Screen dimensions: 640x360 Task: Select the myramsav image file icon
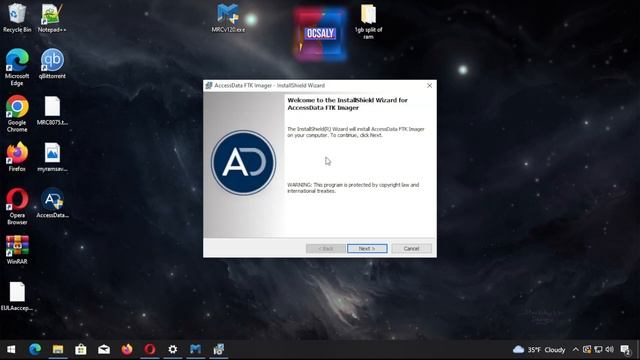click(52, 157)
